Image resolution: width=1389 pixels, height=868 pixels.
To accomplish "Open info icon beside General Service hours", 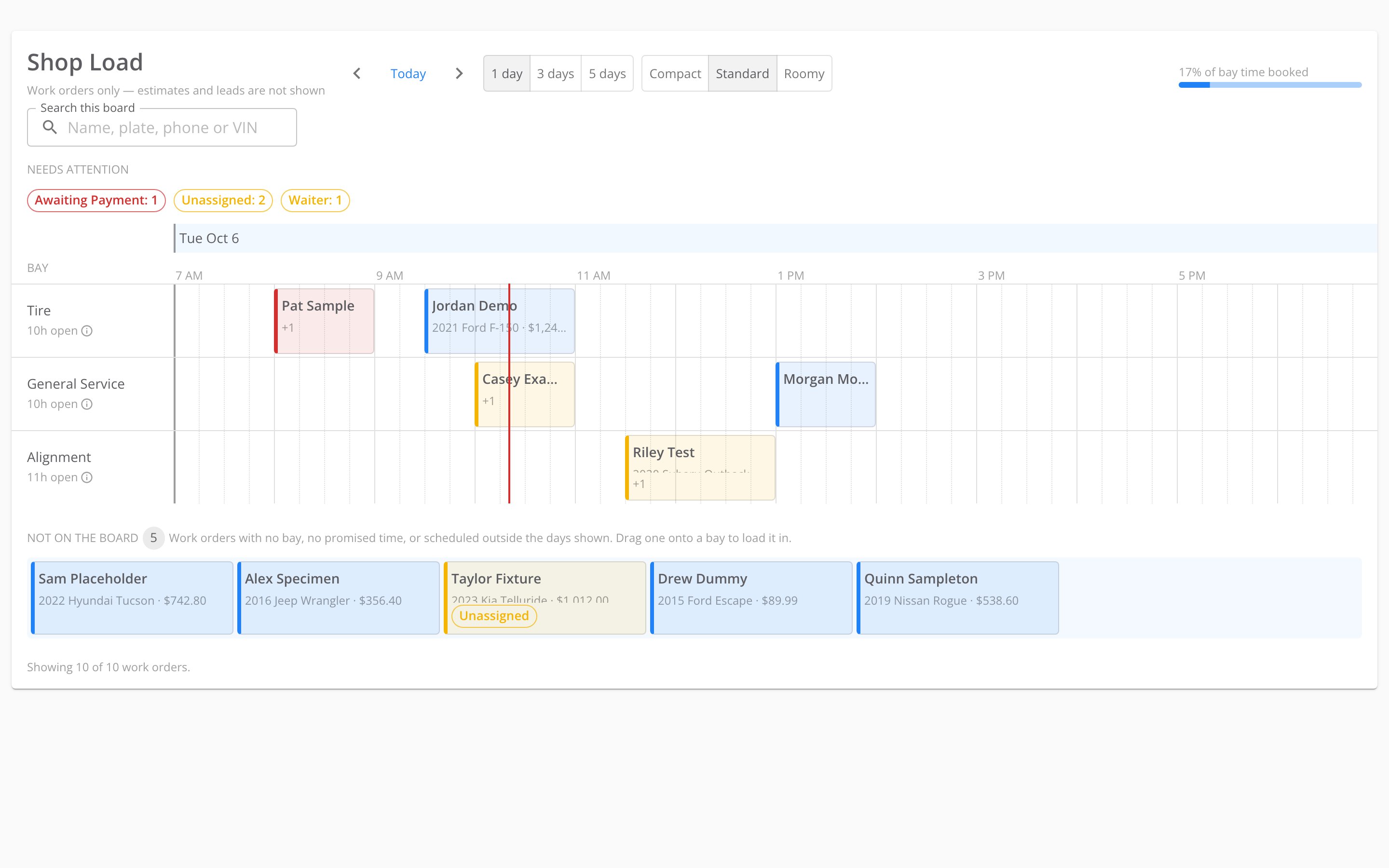I will [87, 404].
